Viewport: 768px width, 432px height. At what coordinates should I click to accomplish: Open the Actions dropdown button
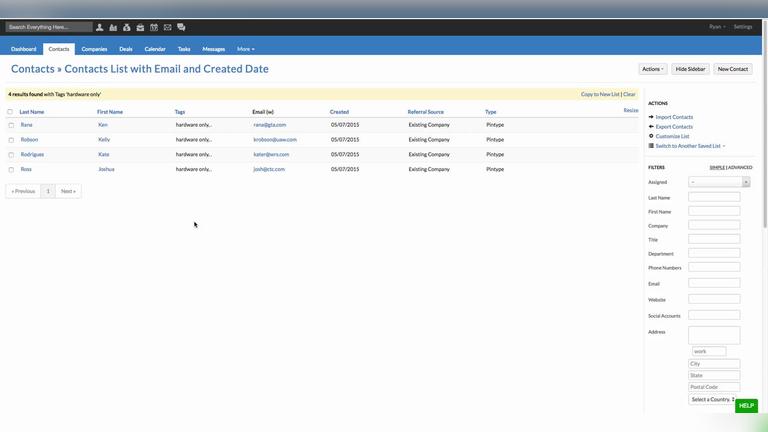(652, 69)
